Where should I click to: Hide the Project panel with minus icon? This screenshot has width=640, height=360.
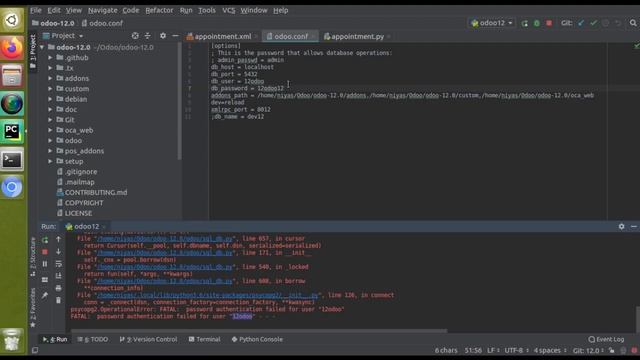point(175,36)
